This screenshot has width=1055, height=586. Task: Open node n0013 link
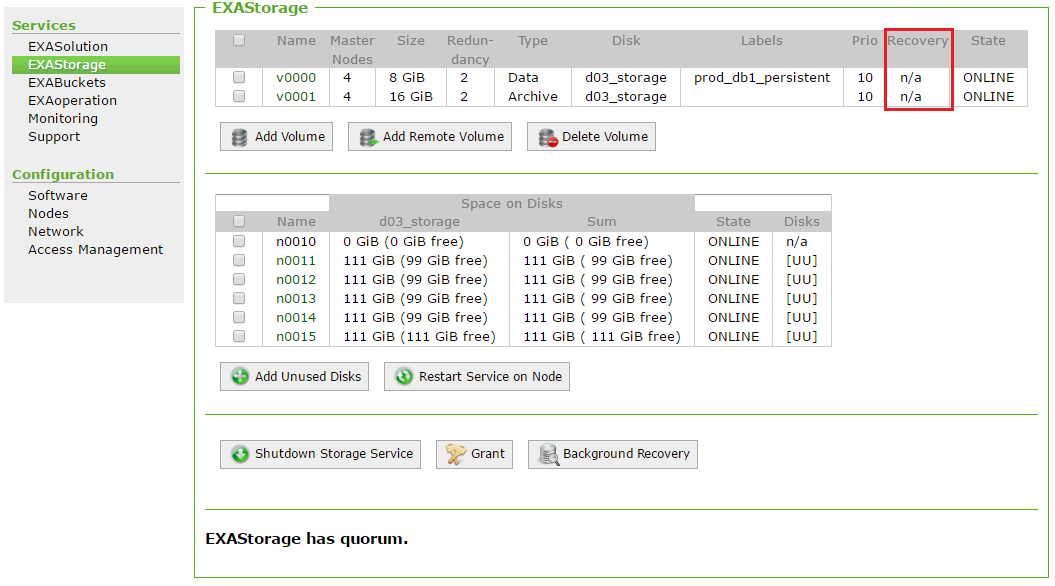click(296, 299)
